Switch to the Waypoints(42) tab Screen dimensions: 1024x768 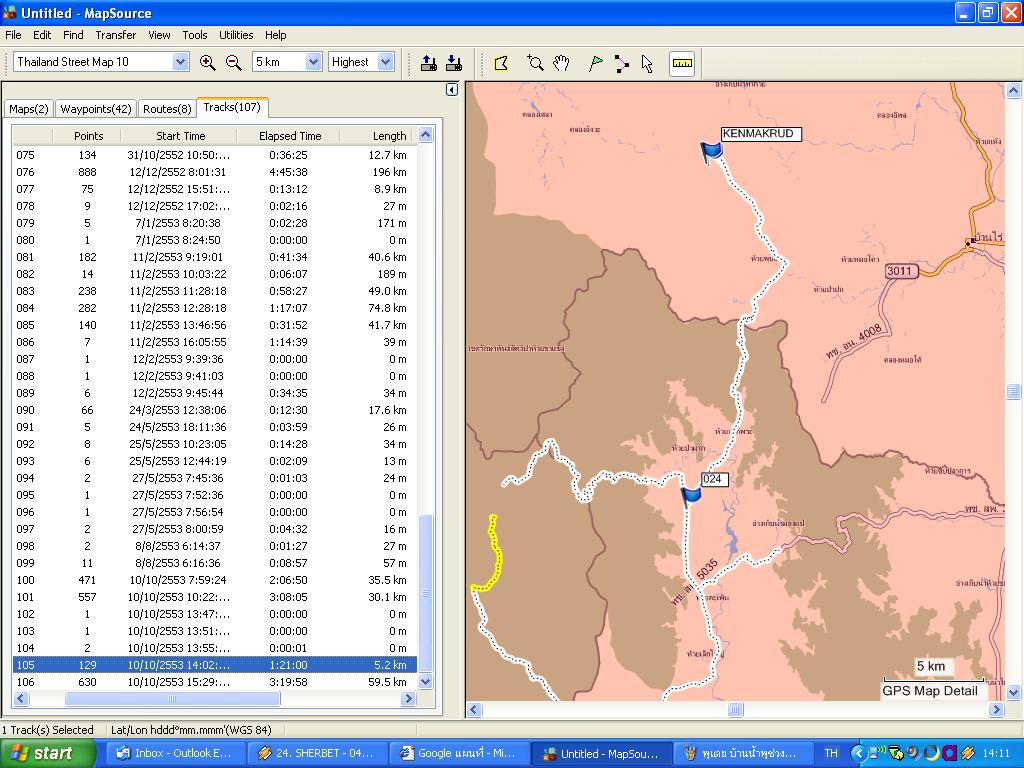(95, 109)
